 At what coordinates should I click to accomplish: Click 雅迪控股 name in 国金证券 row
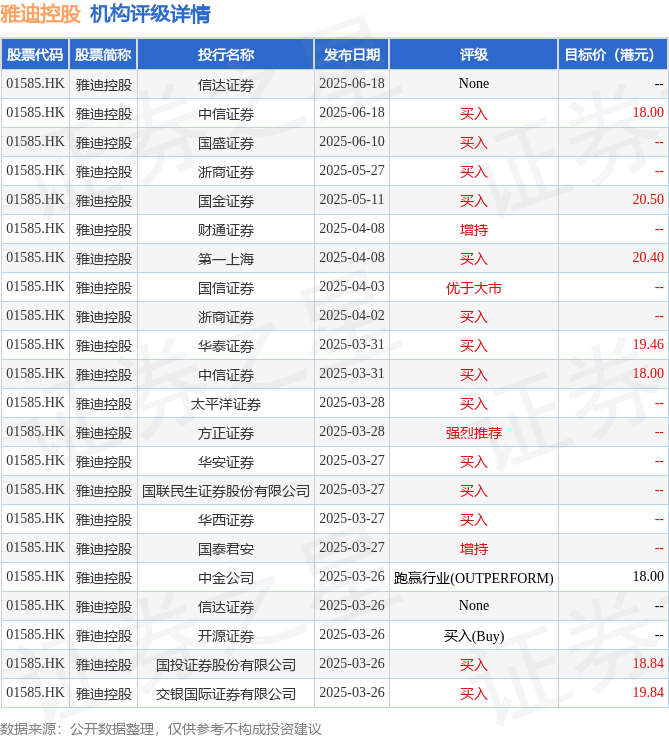click(104, 201)
